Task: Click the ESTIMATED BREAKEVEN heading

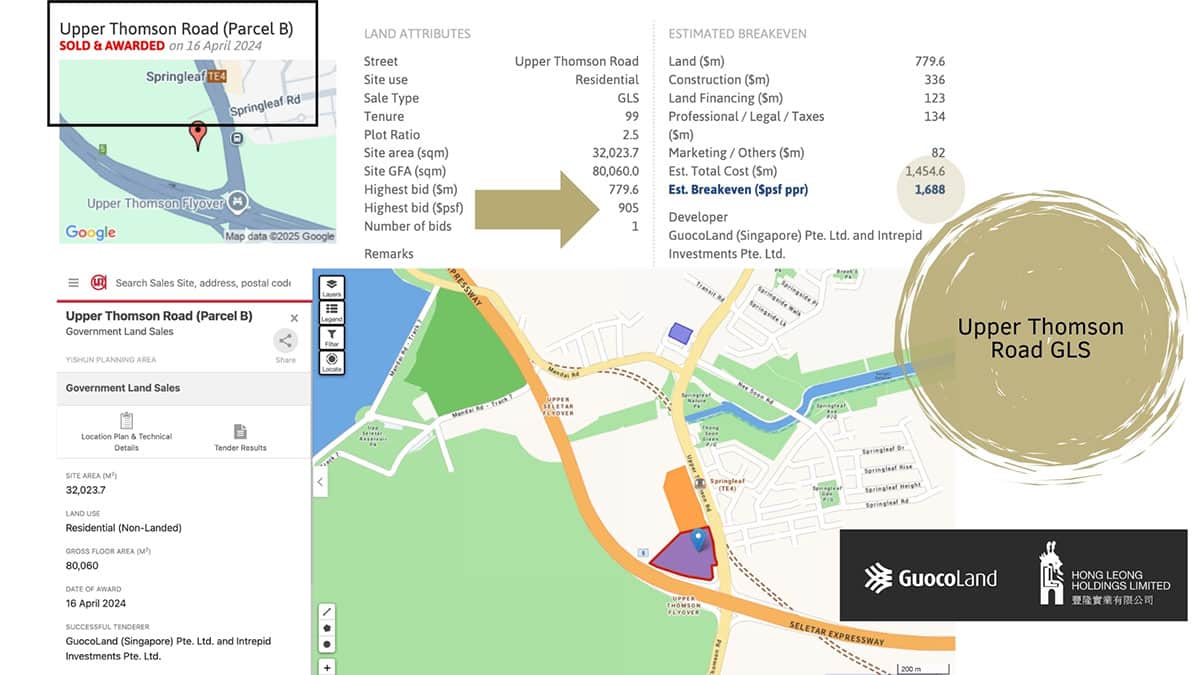Action: (x=737, y=34)
